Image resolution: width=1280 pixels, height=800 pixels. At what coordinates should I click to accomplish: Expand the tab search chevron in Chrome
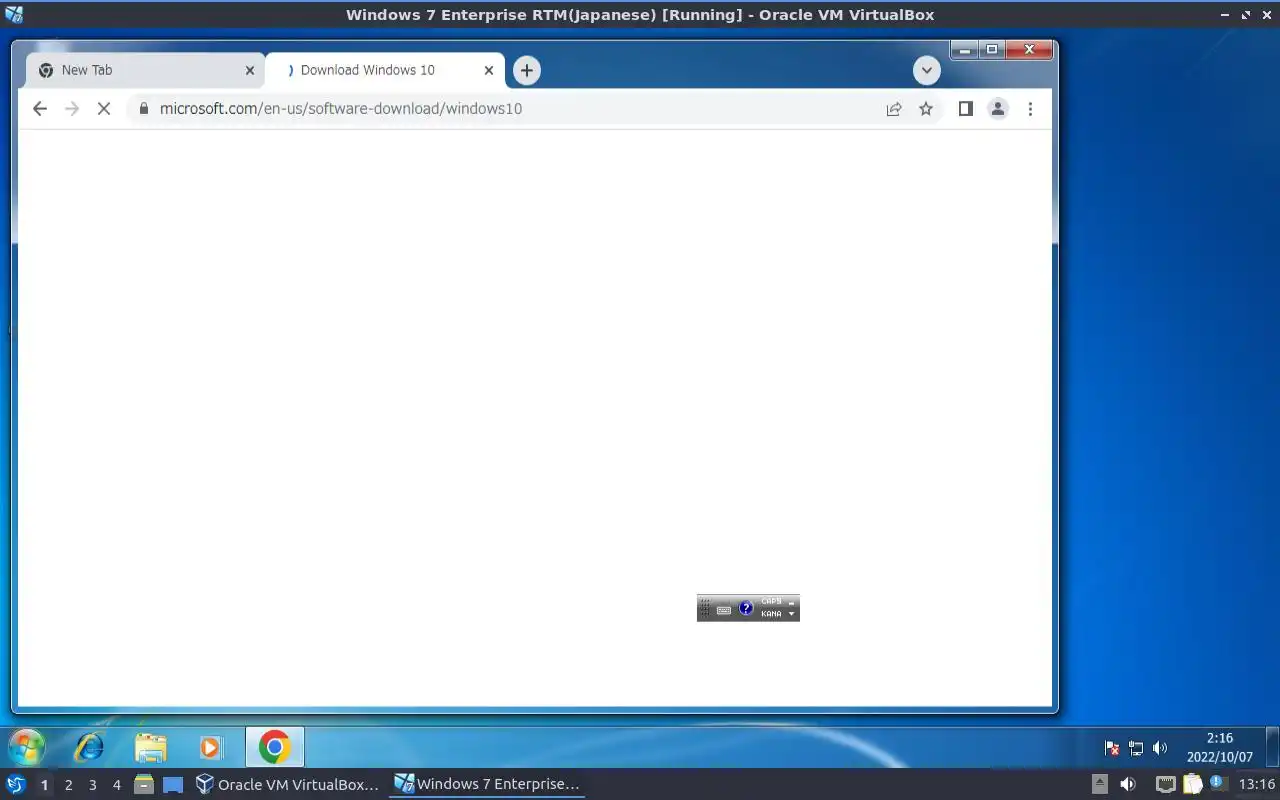click(927, 71)
